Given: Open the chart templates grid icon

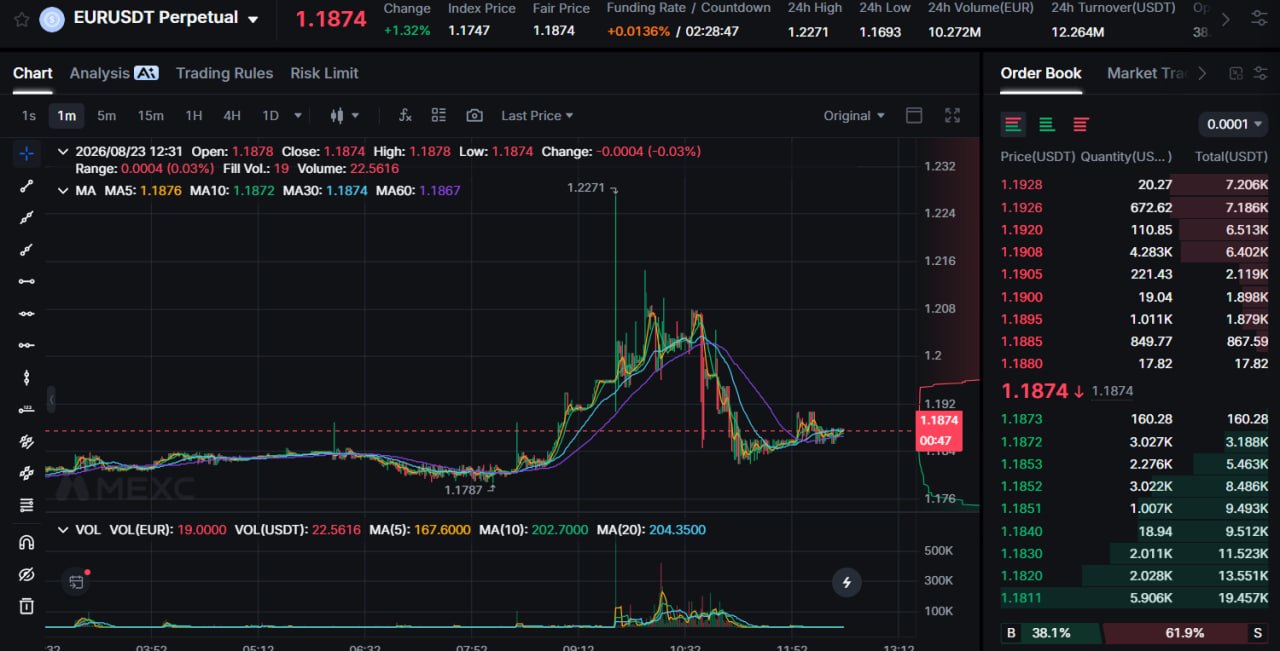Looking at the screenshot, I should [x=439, y=115].
